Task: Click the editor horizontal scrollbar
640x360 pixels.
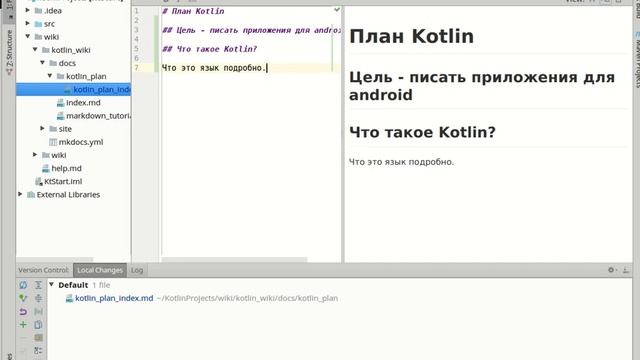Action: [234, 260]
